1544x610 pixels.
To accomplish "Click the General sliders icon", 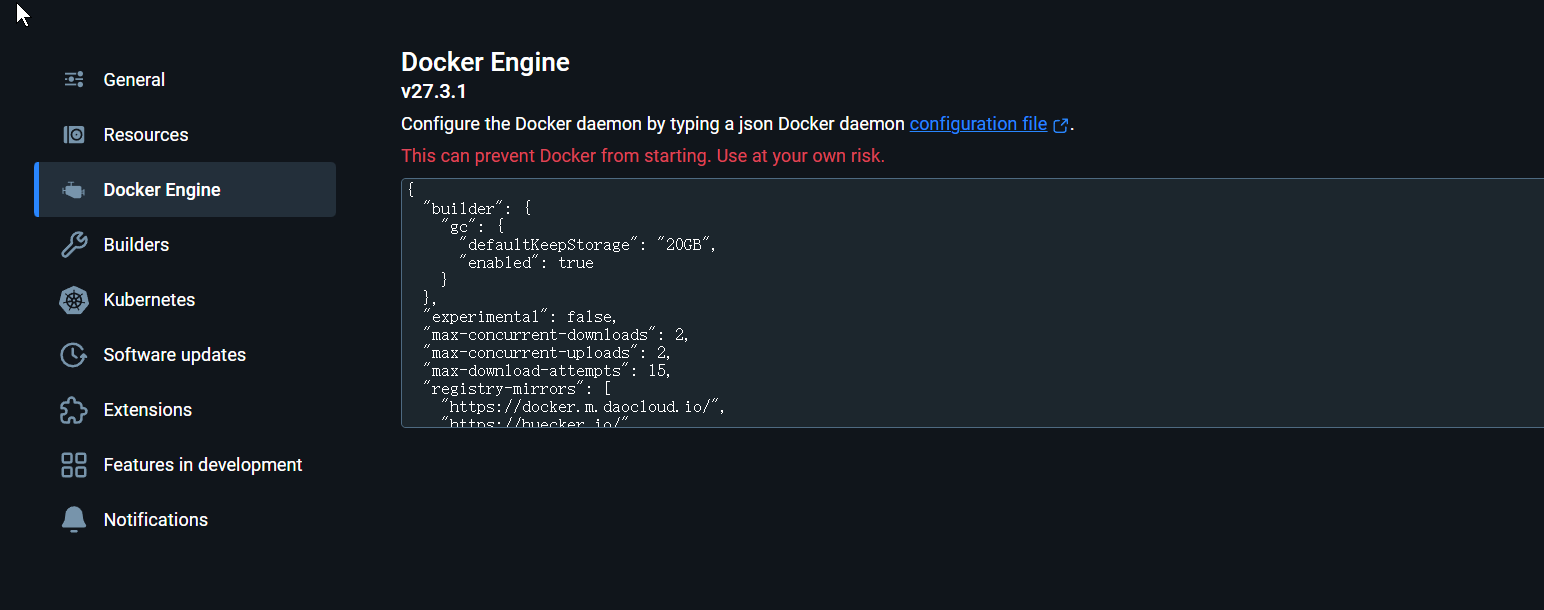I will pyautogui.click(x=74, y=80).
